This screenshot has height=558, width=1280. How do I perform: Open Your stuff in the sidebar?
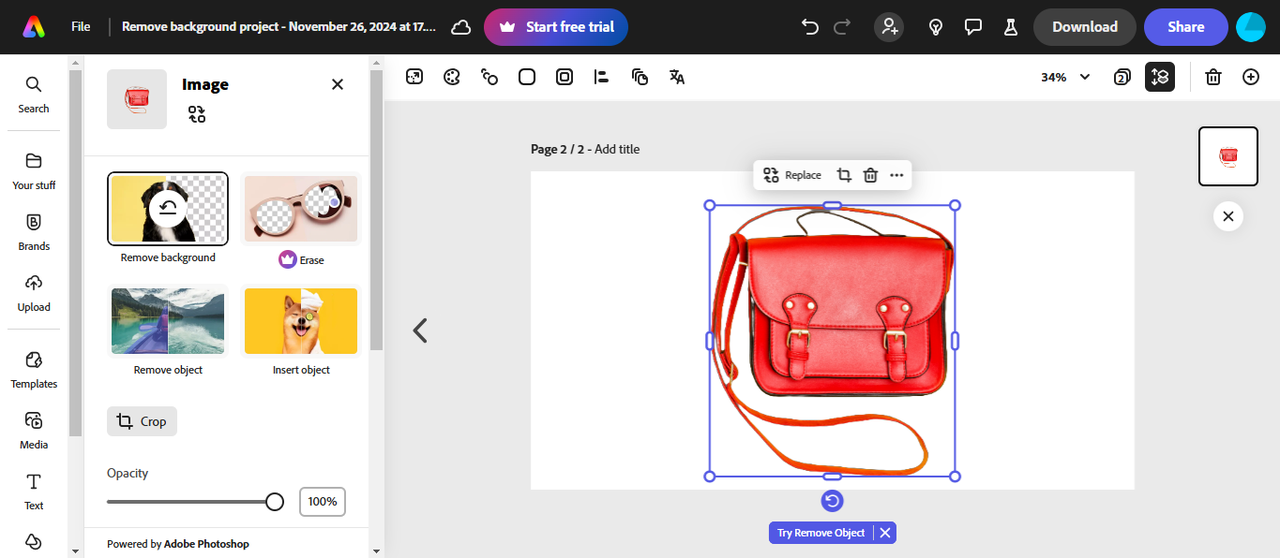pyautogui.click(x=34, y=171)
